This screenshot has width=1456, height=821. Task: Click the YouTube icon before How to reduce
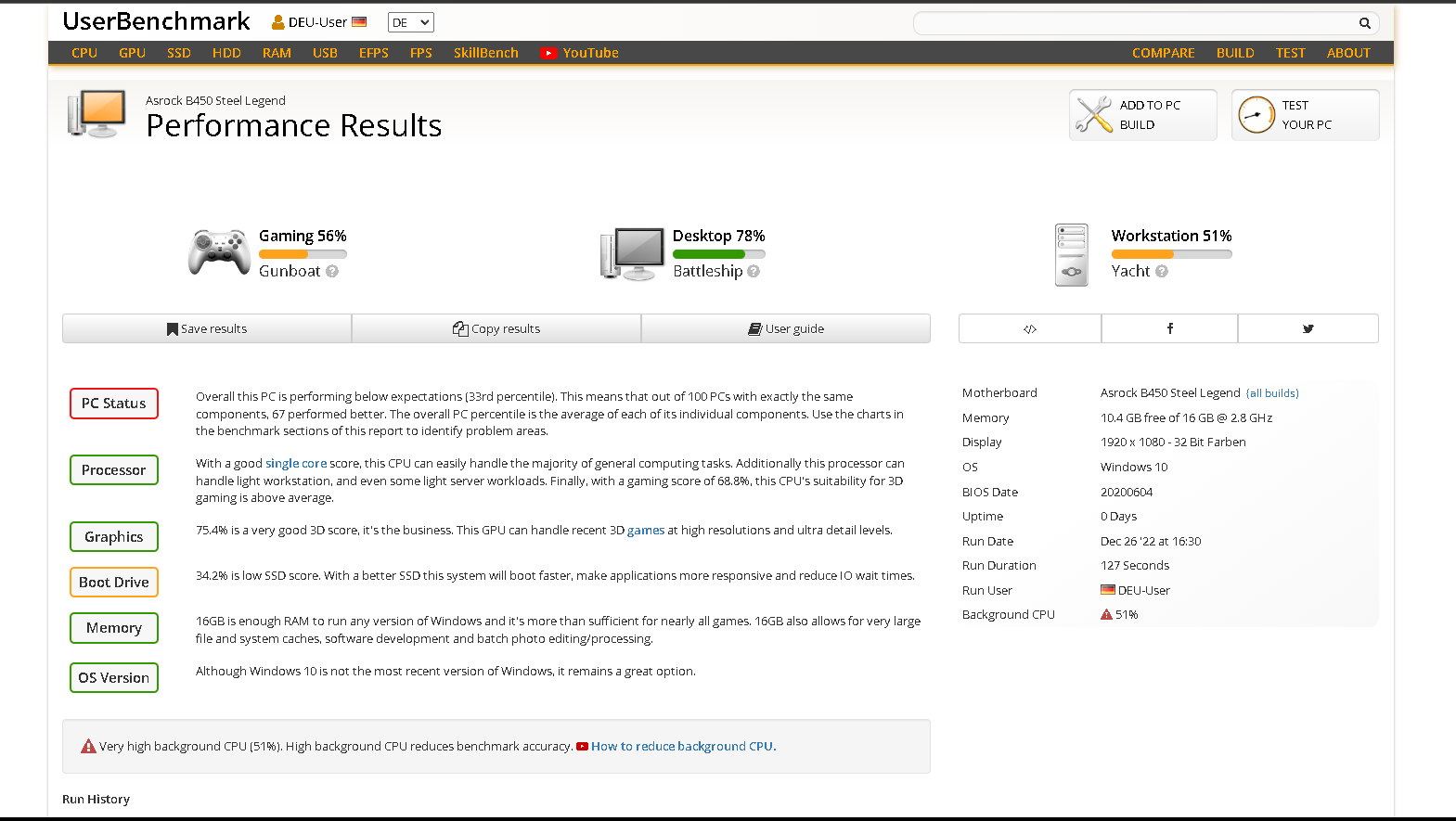tap(583, 747)
